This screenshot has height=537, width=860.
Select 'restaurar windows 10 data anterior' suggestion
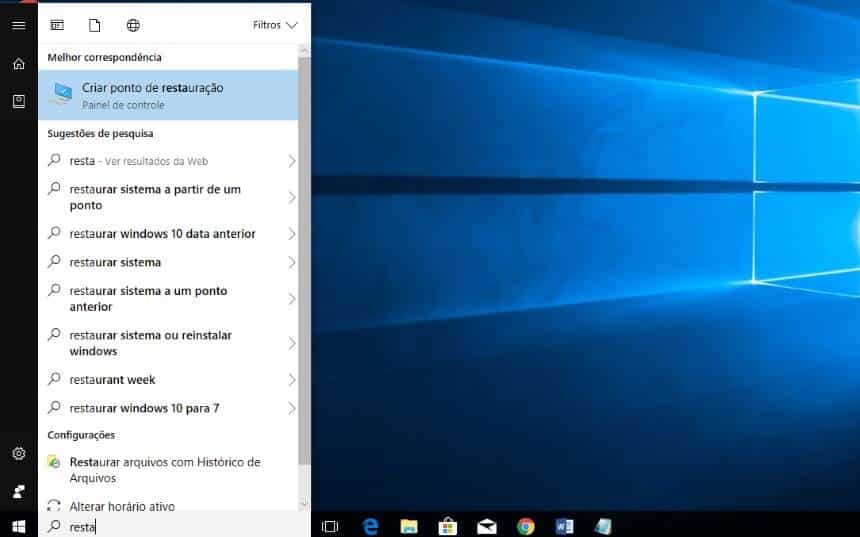click(x=168, y=234)
